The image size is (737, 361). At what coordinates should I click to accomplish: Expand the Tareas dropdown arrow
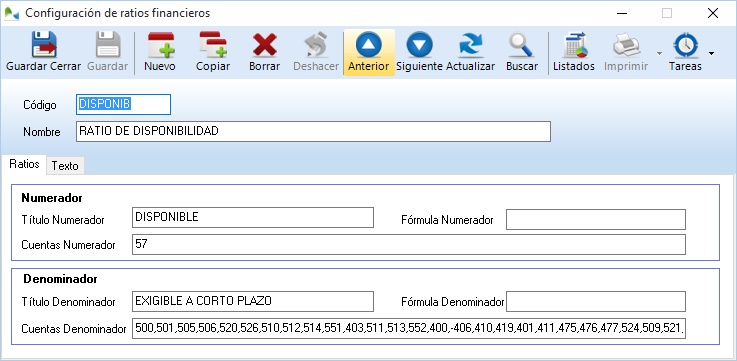tap(711, 53)
